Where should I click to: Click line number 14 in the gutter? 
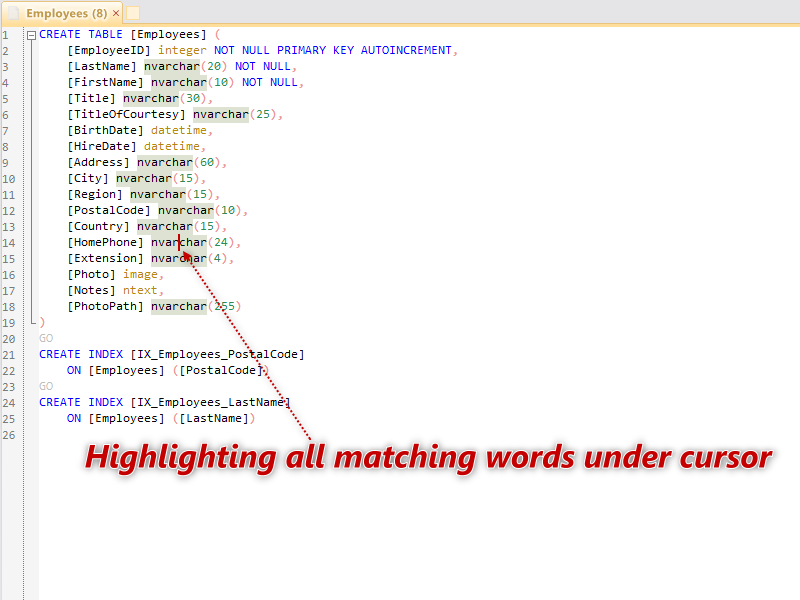tap(9, 243)
